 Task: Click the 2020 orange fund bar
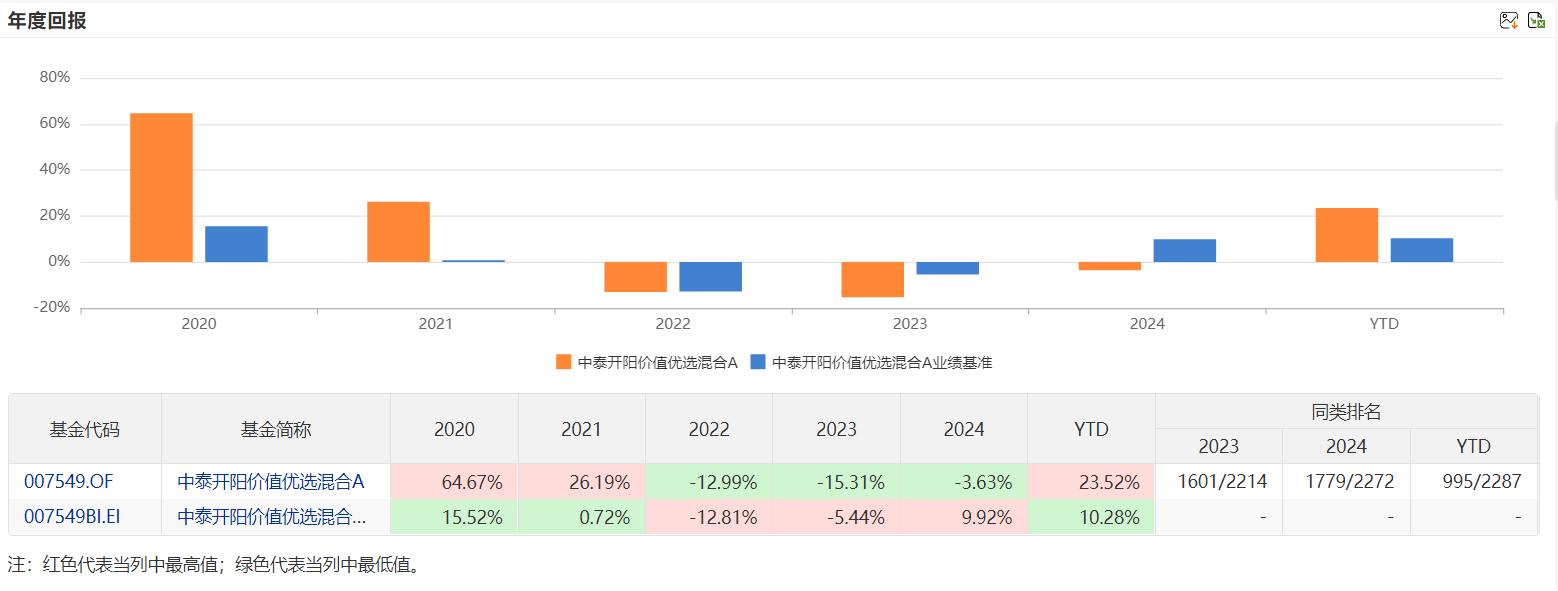161,188
